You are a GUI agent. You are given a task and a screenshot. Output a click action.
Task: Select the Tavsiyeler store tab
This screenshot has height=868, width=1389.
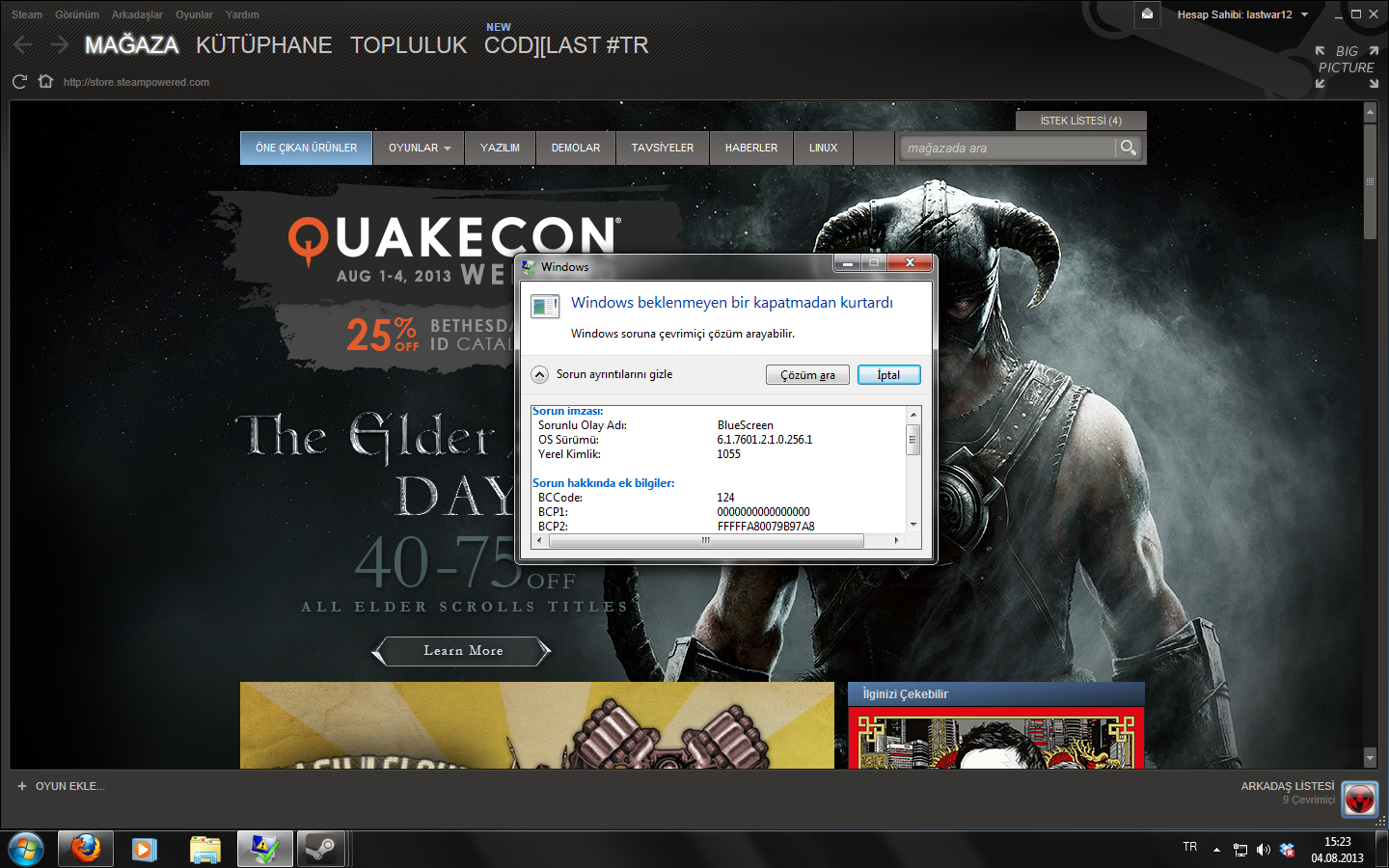(x=663, y=148)
